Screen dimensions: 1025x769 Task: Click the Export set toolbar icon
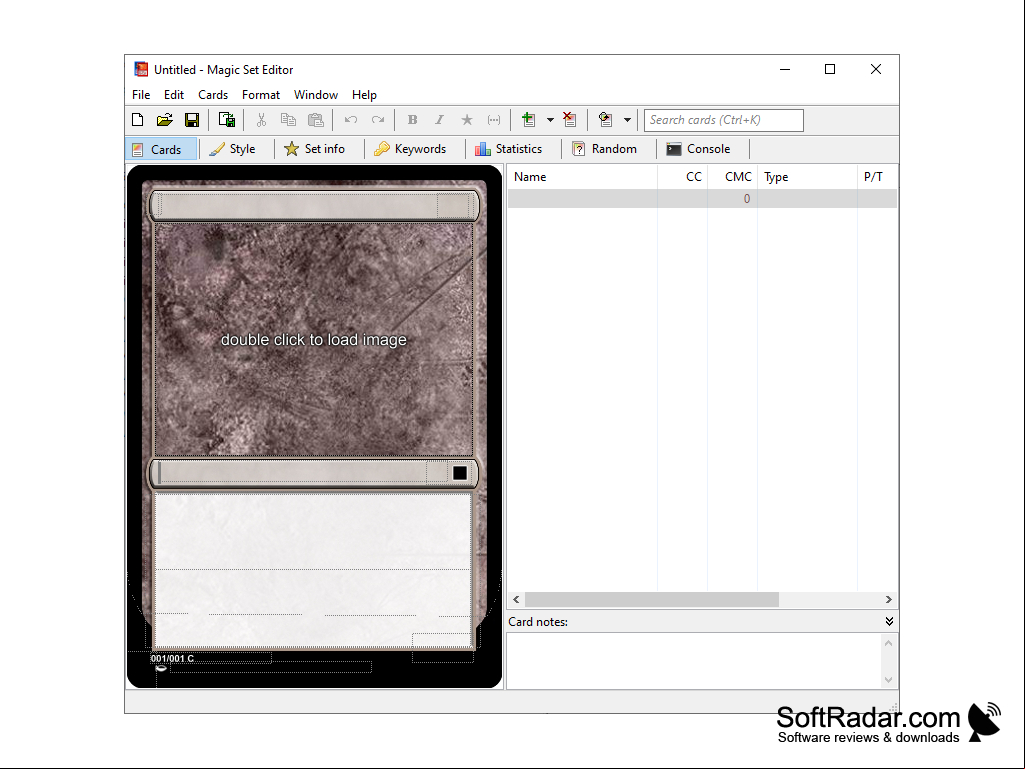pos(226,120)
